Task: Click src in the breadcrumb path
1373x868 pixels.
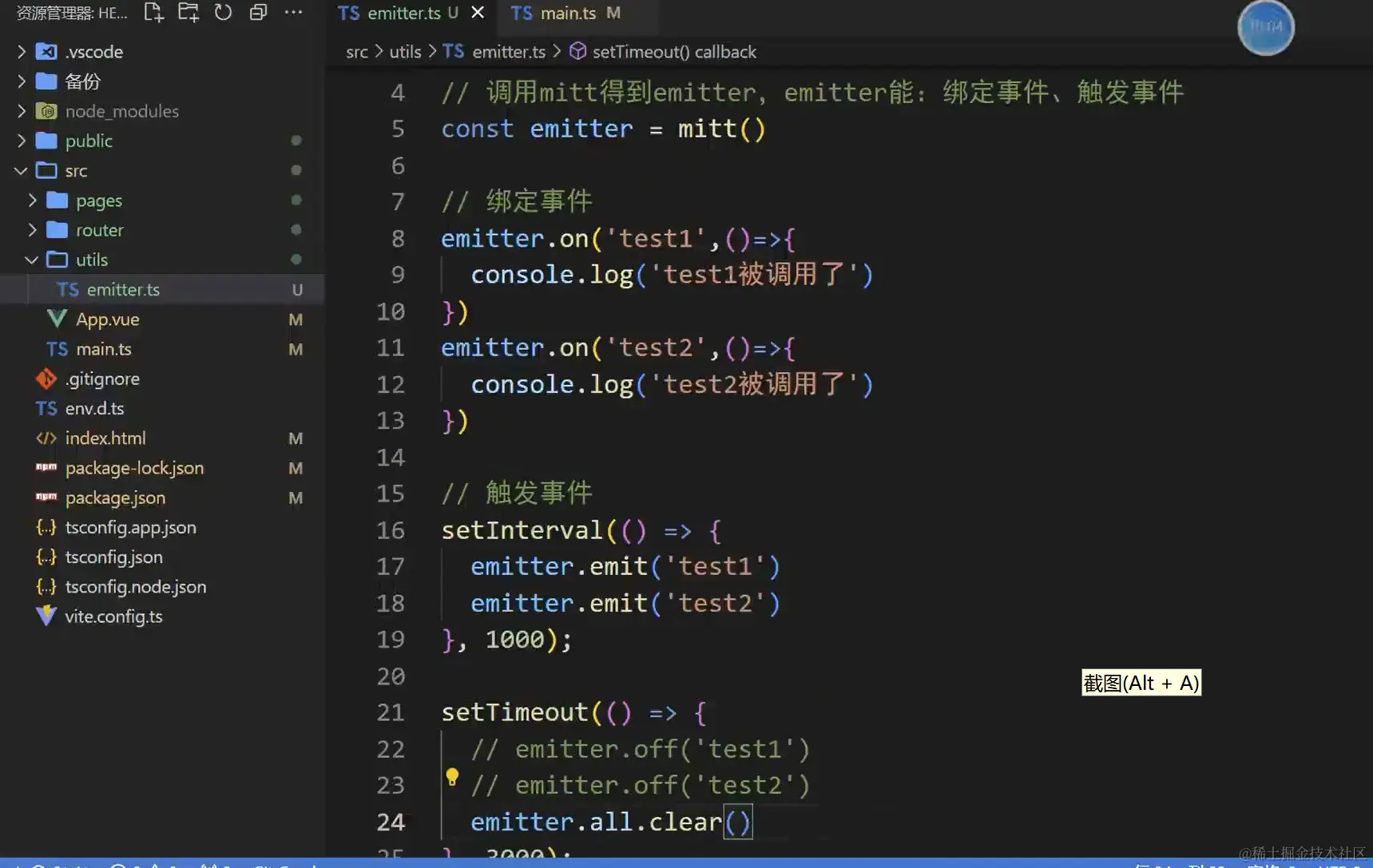Action: (x=357, y=52)
